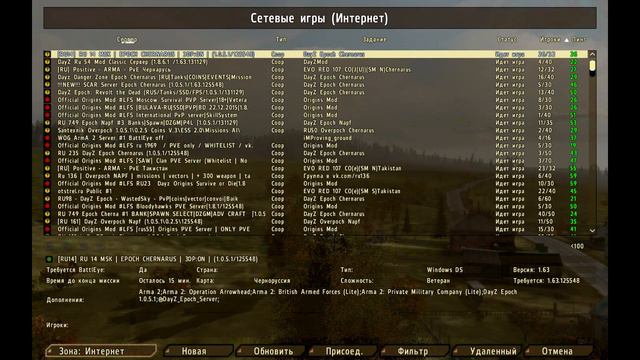Click the server list scrollbar down arrow
The width and height of the screenshot is (640, 360).
coord(592,231)
